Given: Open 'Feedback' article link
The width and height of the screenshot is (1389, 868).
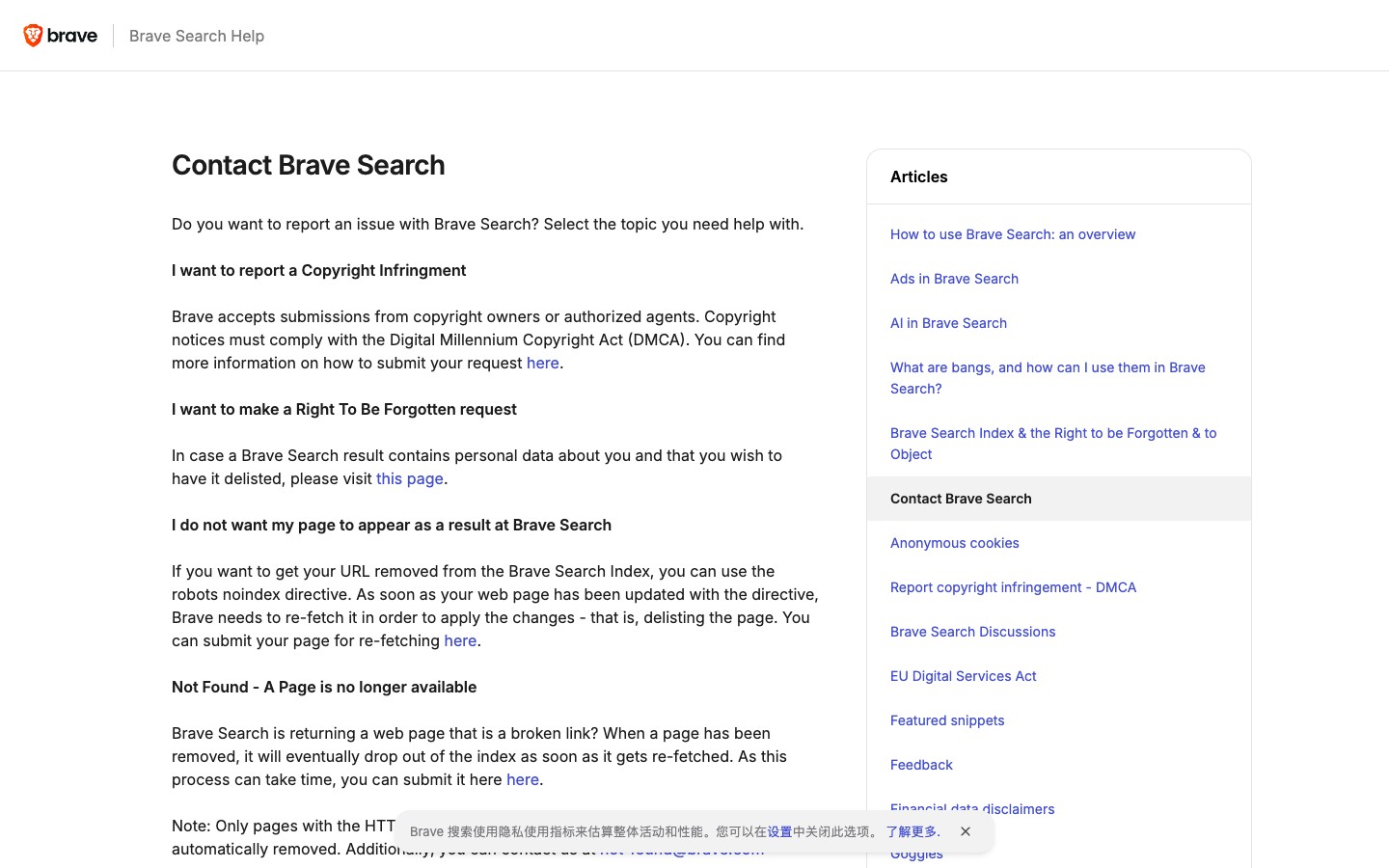Looking at the screenshot, I should tap(921, 765).
